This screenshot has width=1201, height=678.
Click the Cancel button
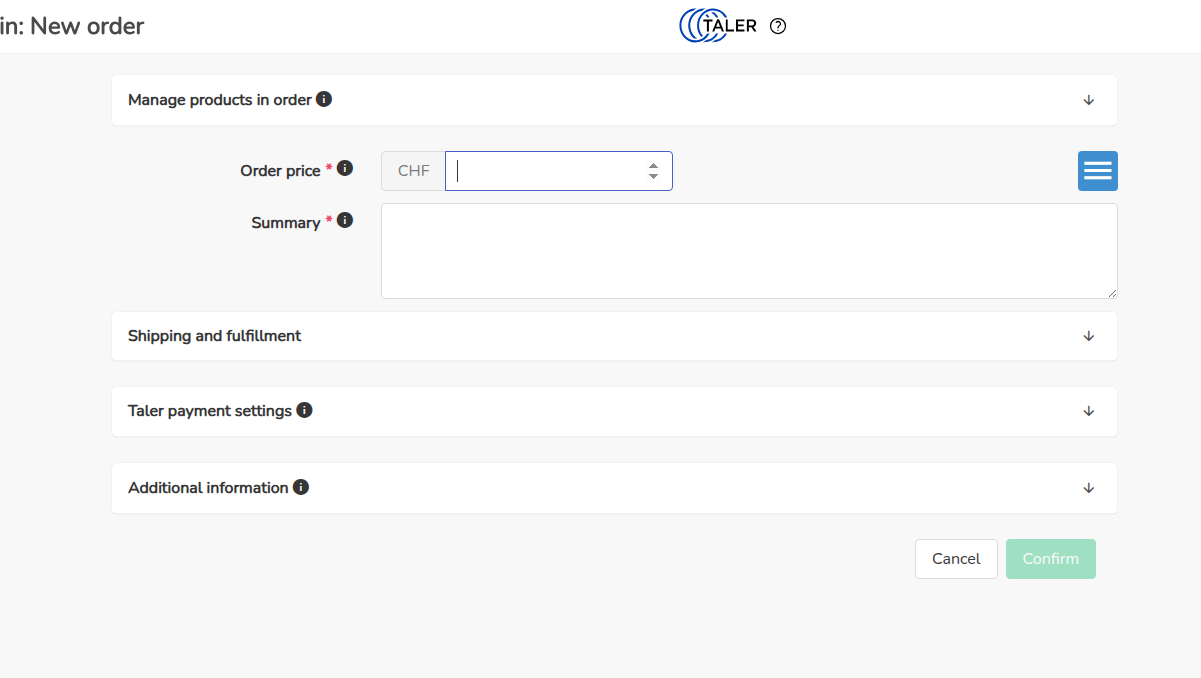[x=956, y=559]
